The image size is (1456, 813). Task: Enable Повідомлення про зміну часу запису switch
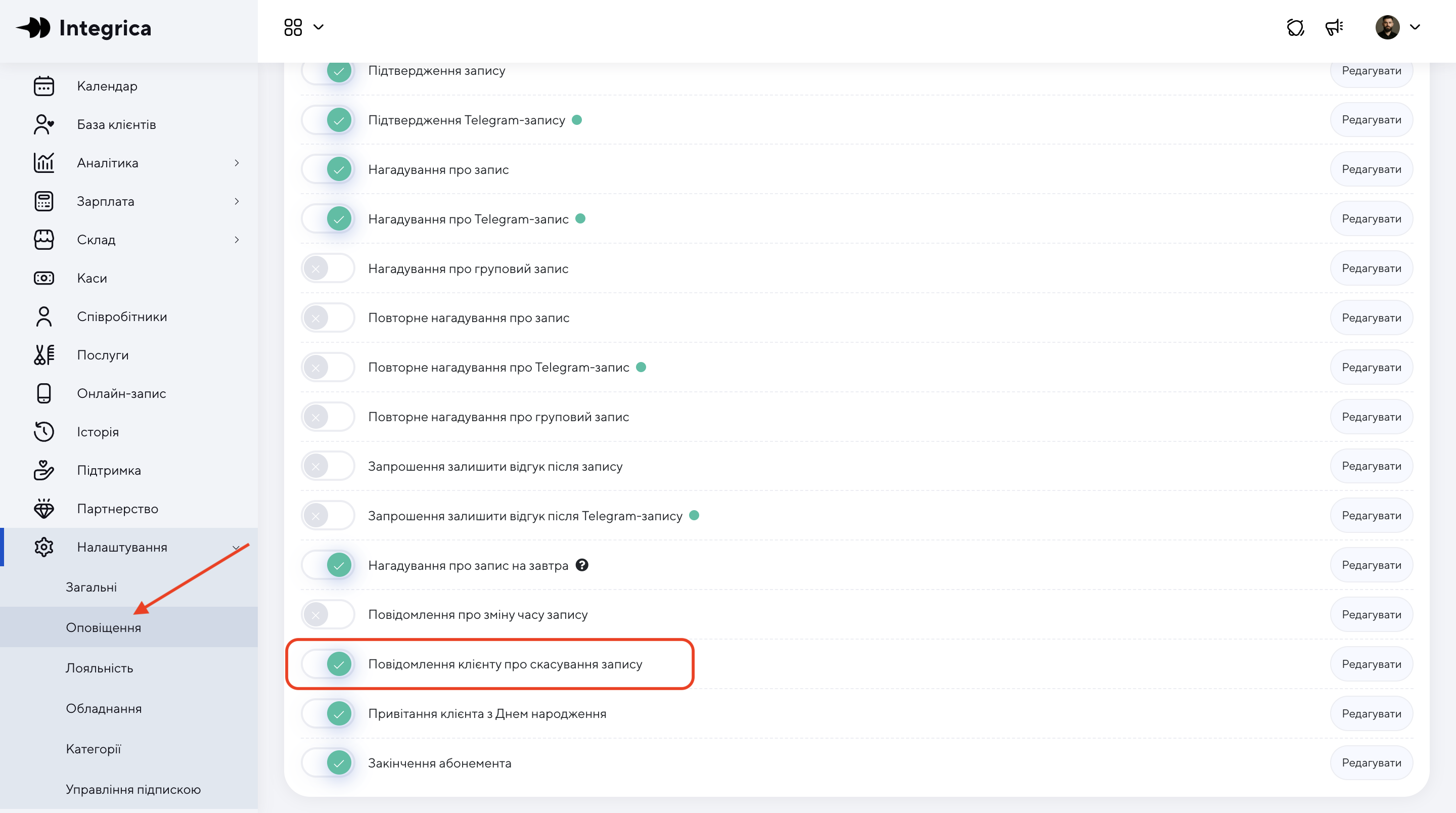pyautogui.click(x=328, y=615)
